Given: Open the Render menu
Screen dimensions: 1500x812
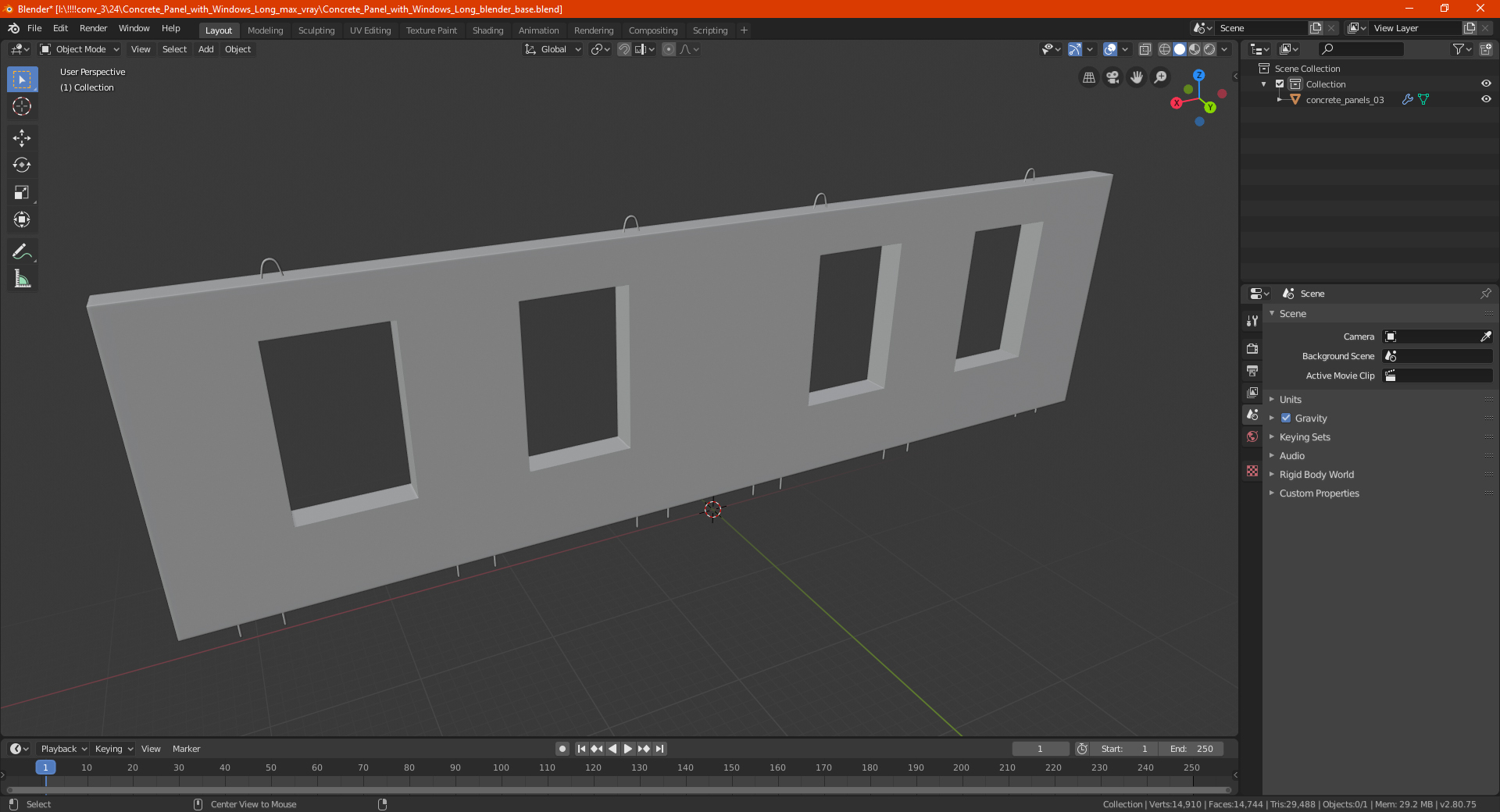Looking at the screenshot, I should click(93, 28).
